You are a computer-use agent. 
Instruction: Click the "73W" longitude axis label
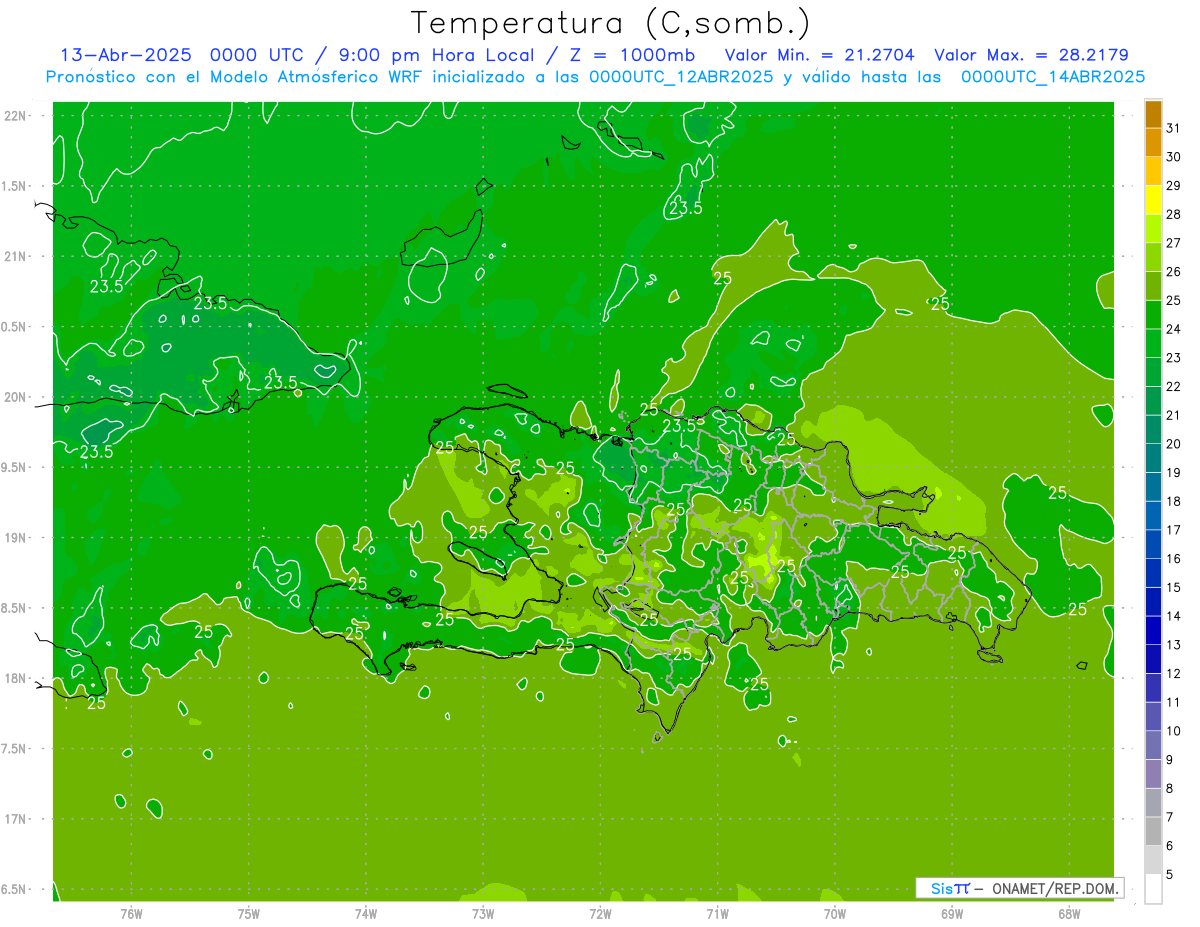[x=483, y=913]
